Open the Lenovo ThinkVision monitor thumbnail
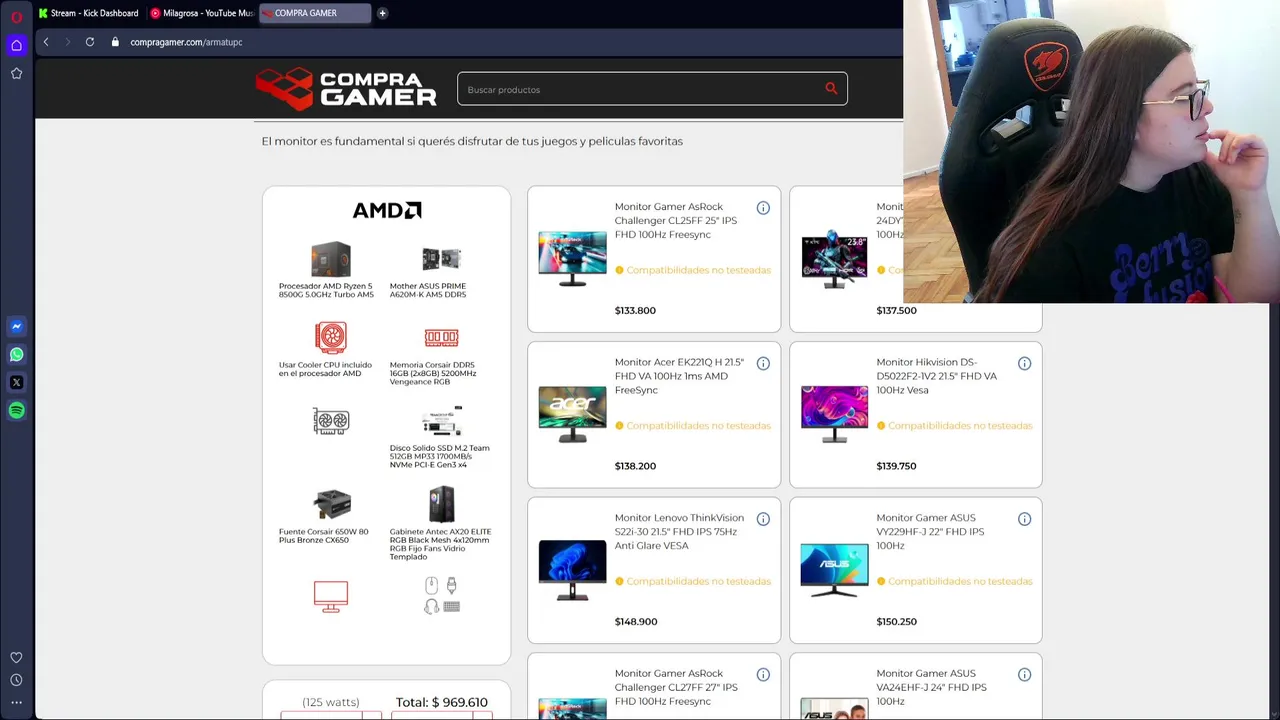 click(572, 570)
